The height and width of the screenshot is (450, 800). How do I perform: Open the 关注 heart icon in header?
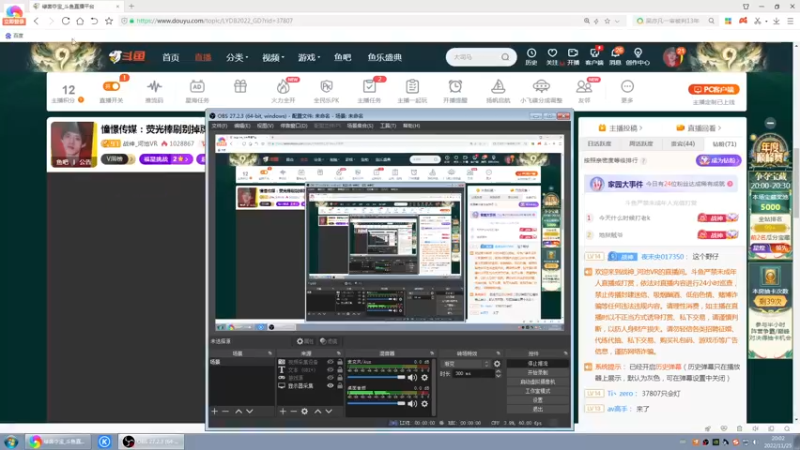[552, 53]
